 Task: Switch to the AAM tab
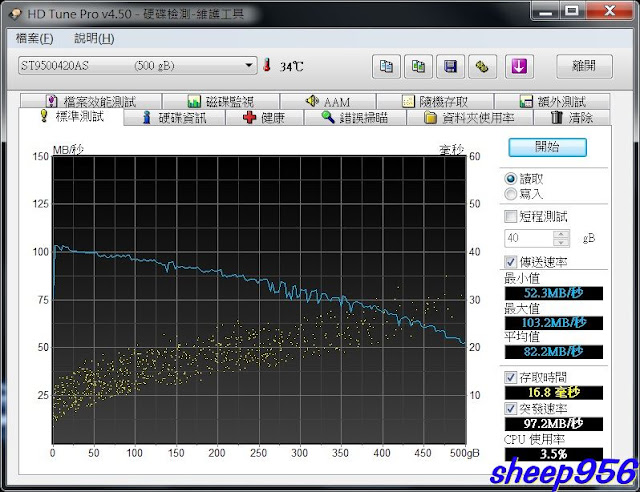click(x=328, y=101)
